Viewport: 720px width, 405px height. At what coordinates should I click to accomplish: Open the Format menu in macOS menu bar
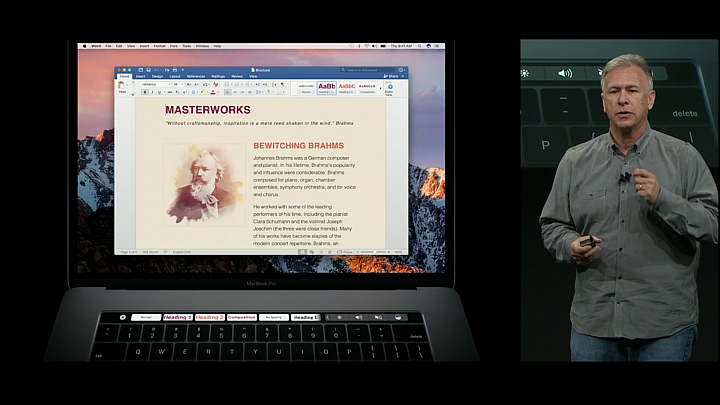pyautogui.click(x=159, y=46)
